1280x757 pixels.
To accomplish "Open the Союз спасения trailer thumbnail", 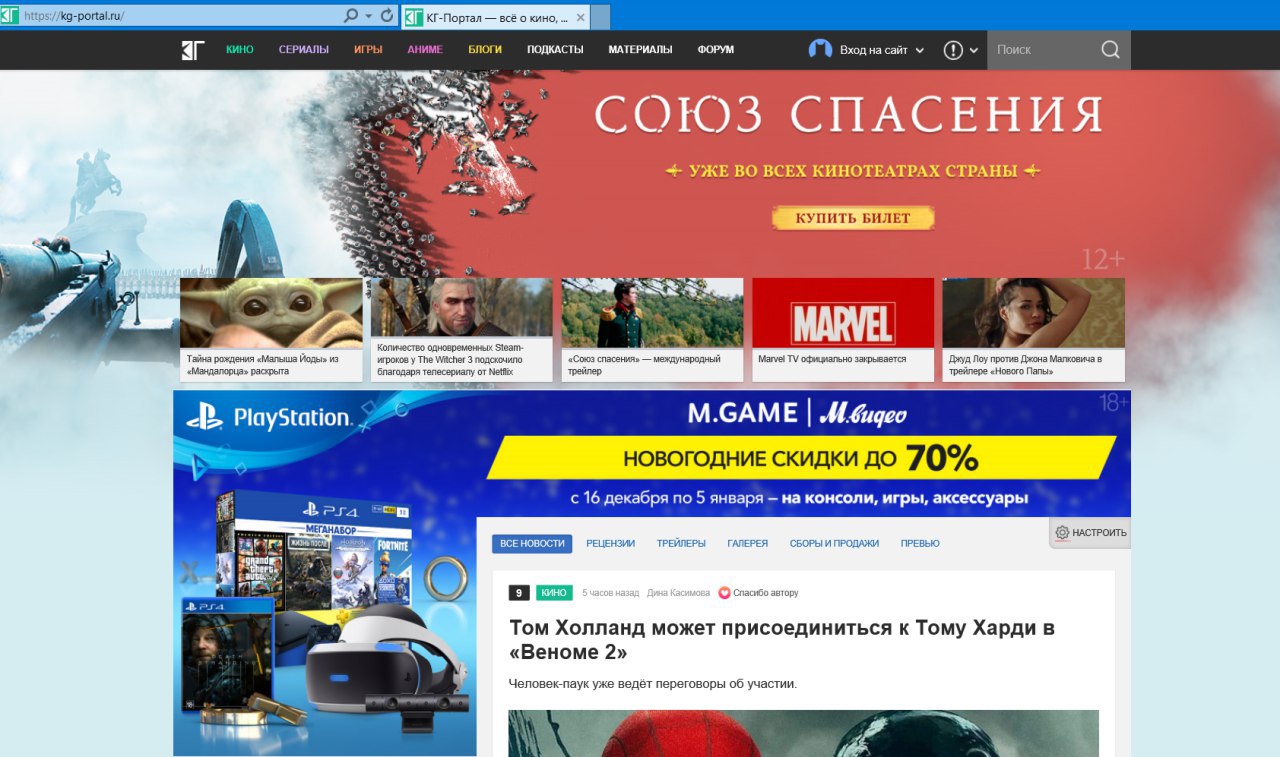I will pos(652,313).
